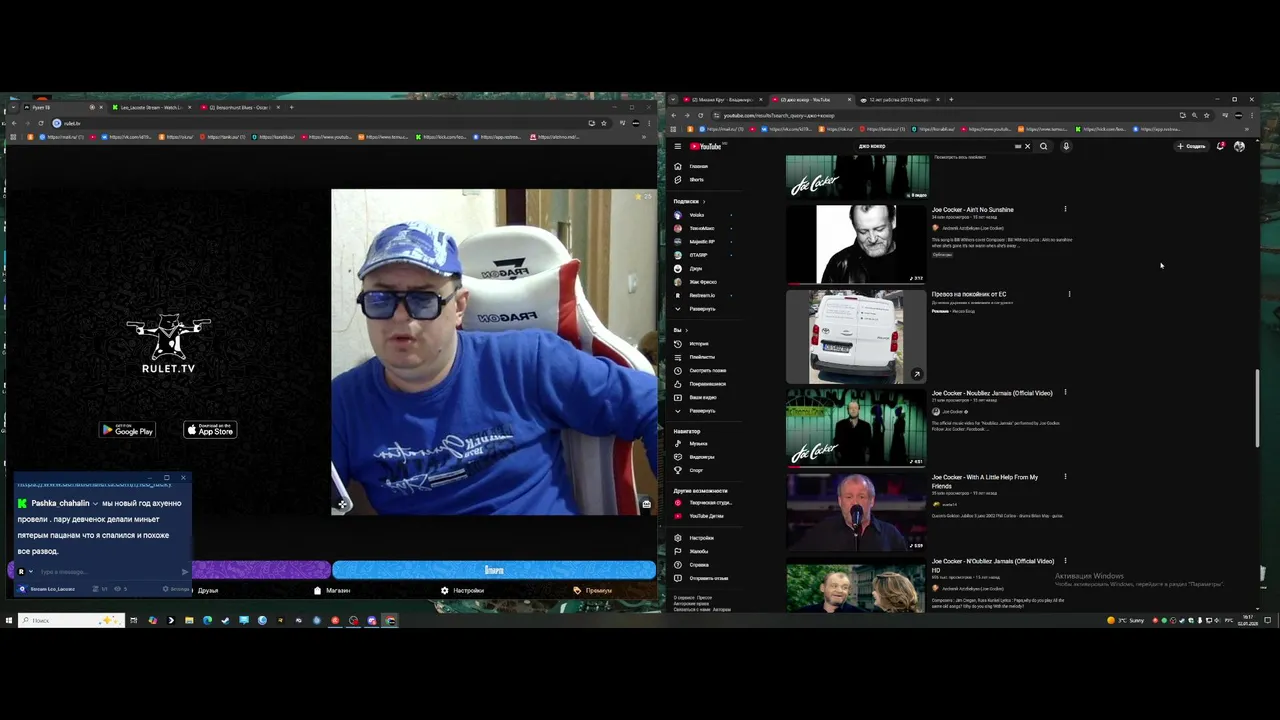
Task: Open Настройки in rulet.tv bottom bar
Action: click(x=462, y=590)
